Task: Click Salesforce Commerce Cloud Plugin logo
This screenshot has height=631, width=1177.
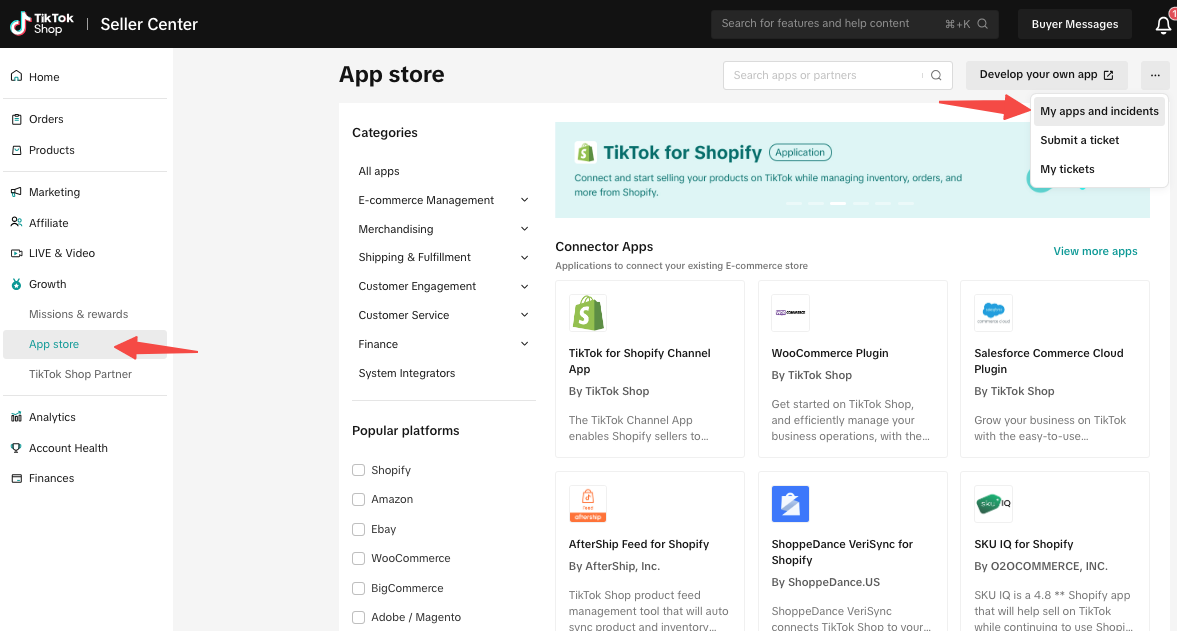Action: [993, 313]
